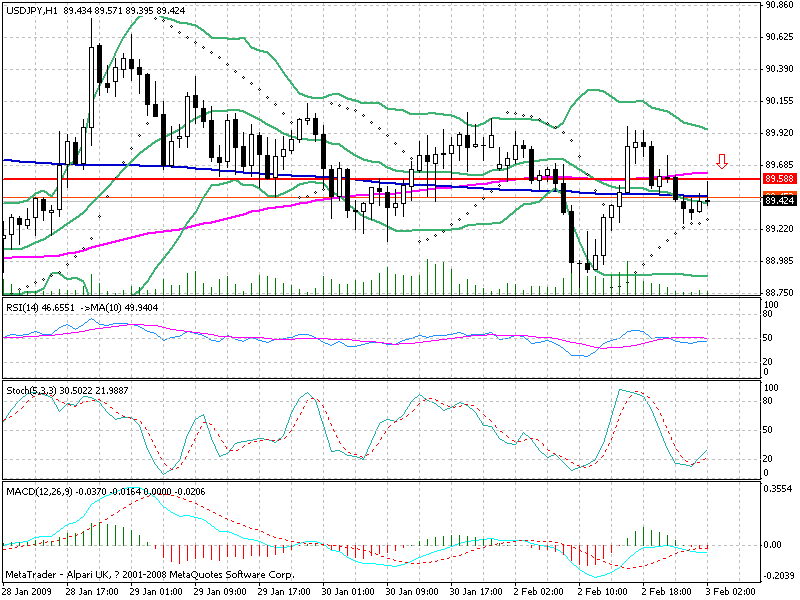Click the red down arrow marker
This screenshot has height=600, width=800.
tap(721, 161)
